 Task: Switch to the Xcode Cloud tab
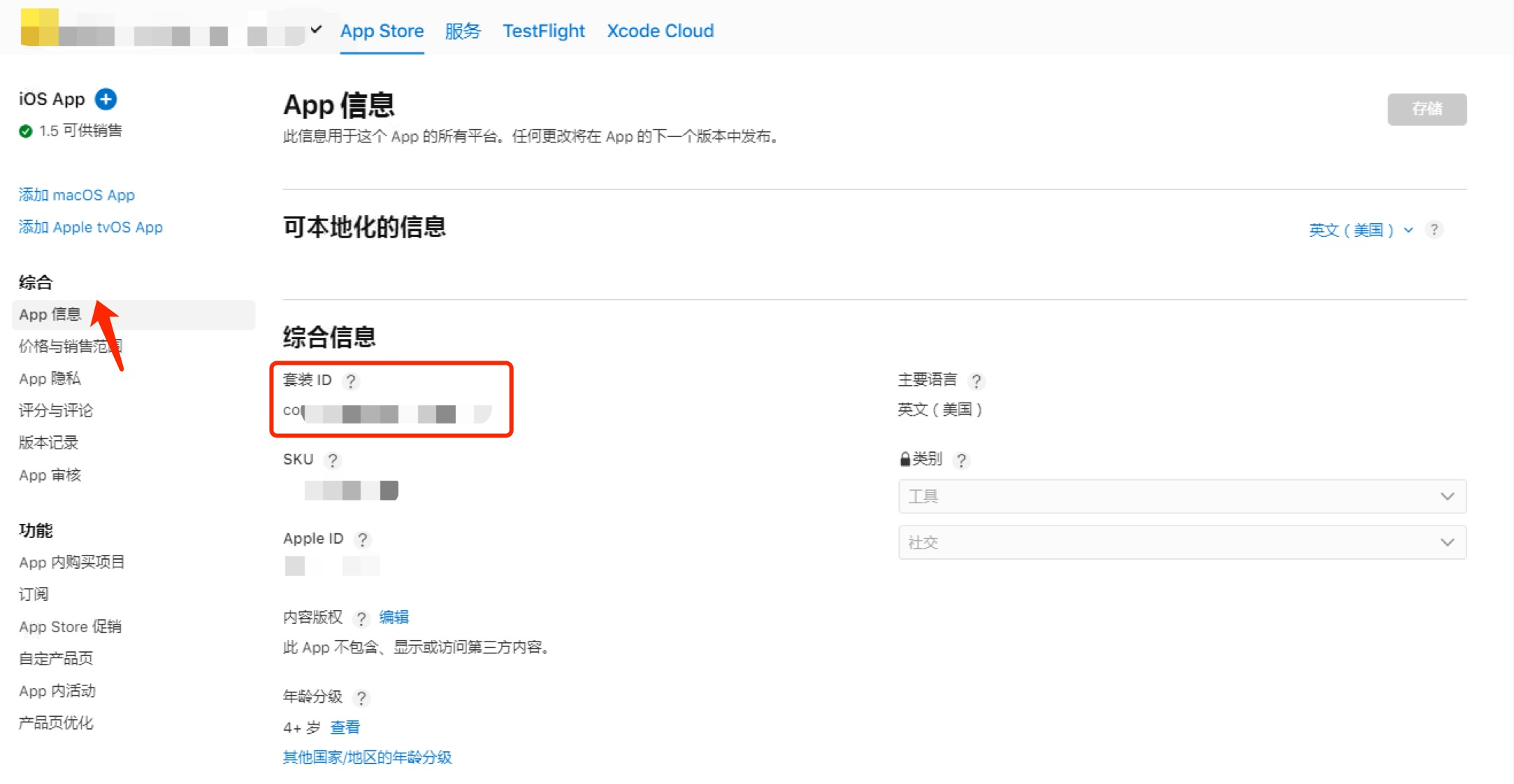coord(659,31)
